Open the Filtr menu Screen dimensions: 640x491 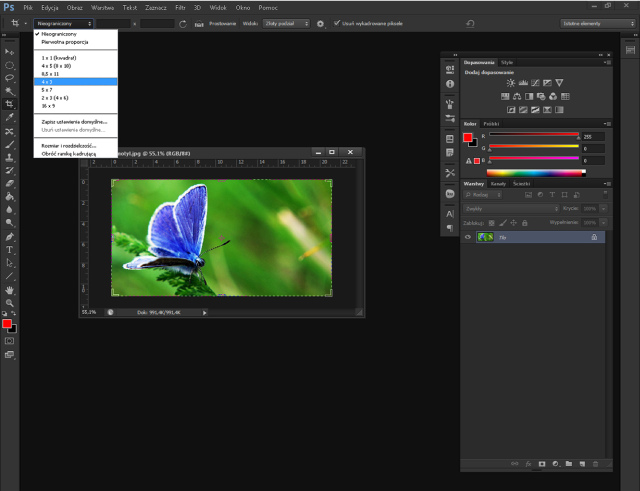[180, 8]
